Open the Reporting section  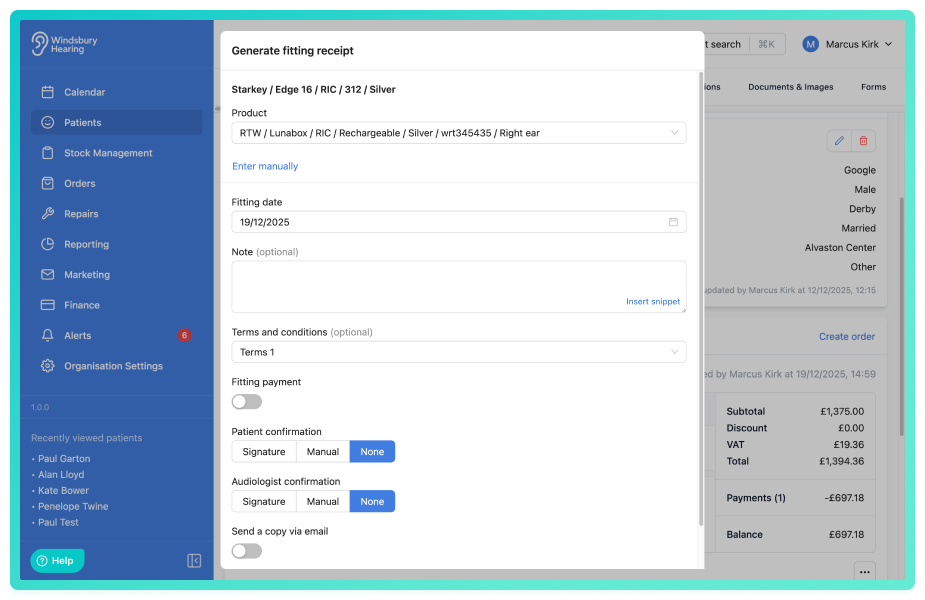116,244
